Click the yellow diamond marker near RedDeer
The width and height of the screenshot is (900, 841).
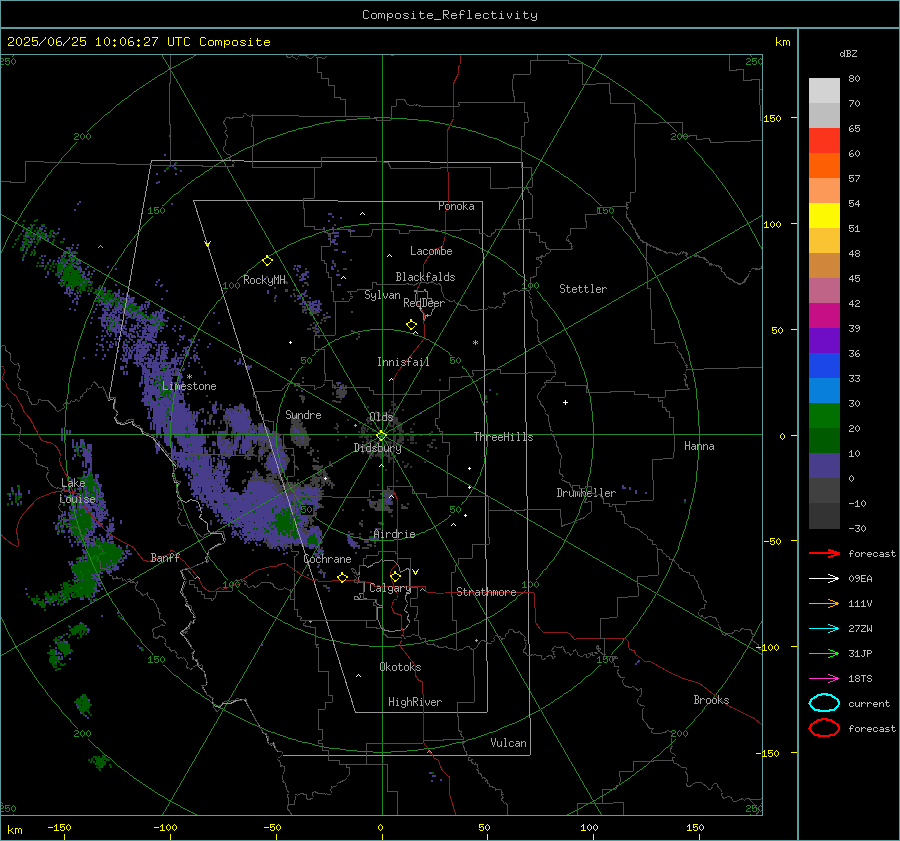[x=411, y=324]
